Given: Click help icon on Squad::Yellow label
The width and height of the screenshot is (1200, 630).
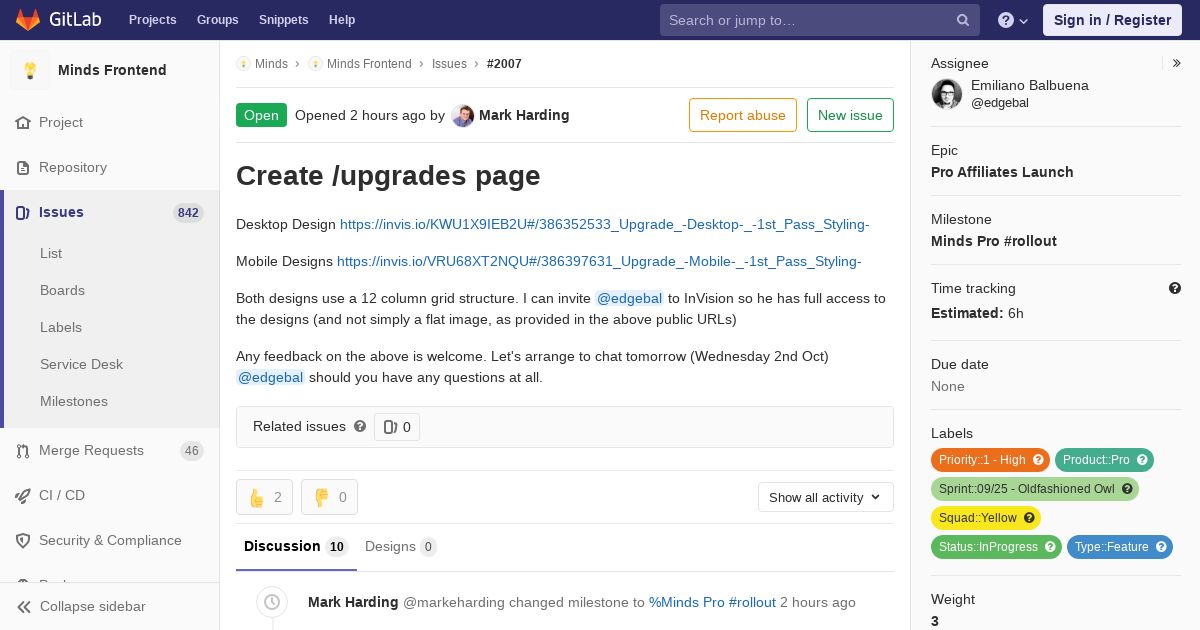Looking at the screenshot, I should click(1029, 518).
